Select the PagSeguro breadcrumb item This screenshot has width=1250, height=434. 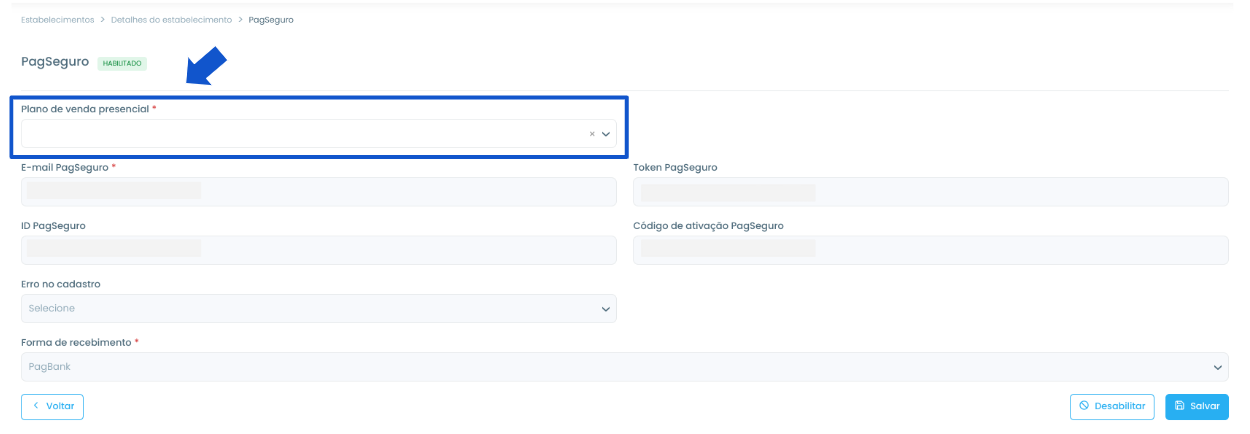271,20
